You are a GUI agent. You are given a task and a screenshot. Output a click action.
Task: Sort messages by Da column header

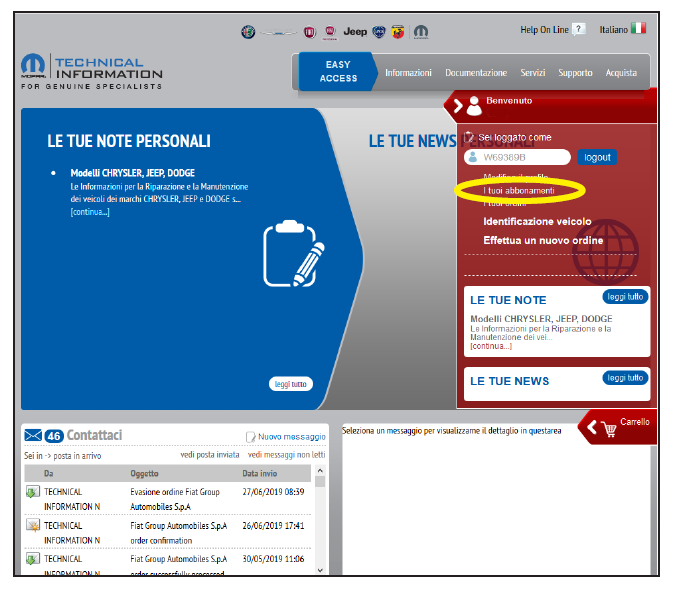49,474
